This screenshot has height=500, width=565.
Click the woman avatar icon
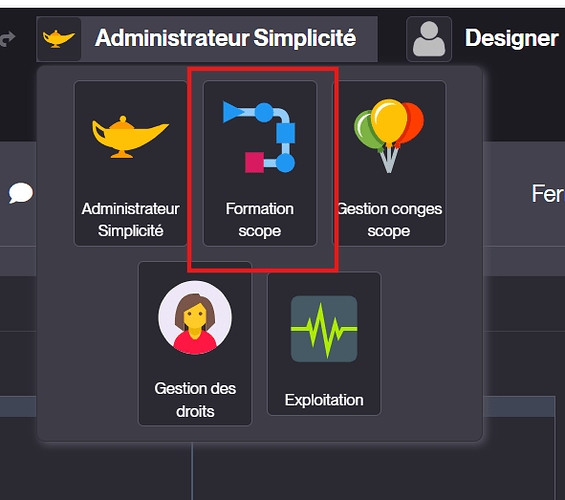[x=195, y=317]
